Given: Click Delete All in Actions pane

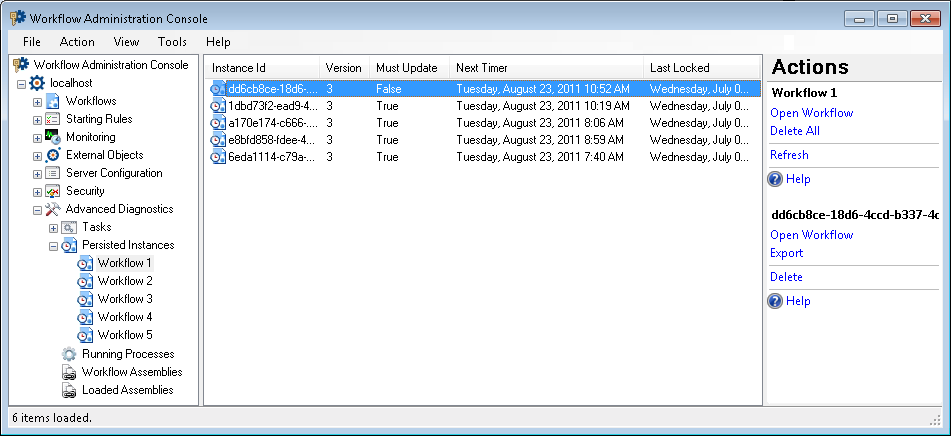Looking at the screenshot, I should (794, 131).
